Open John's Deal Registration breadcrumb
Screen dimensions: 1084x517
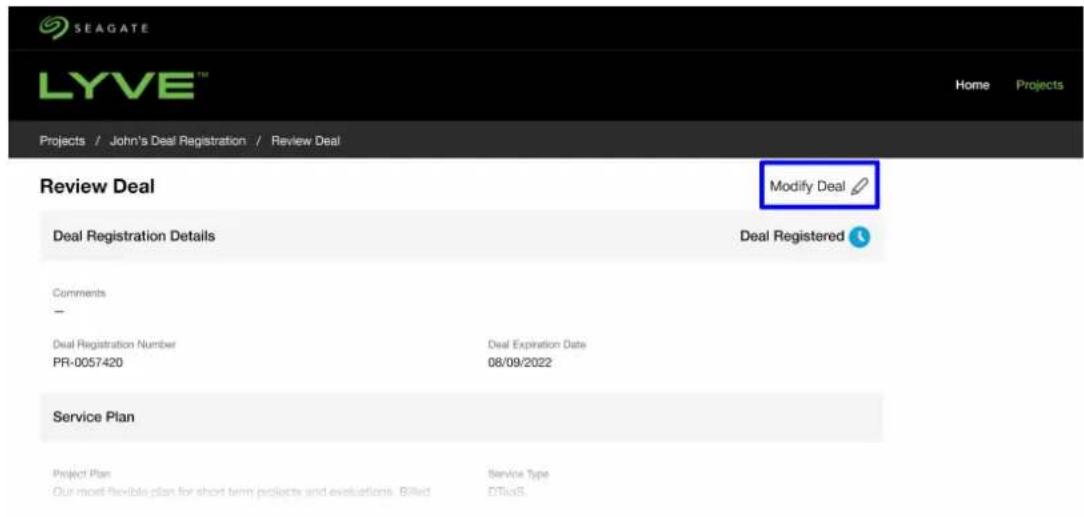(x=178, y=141)
